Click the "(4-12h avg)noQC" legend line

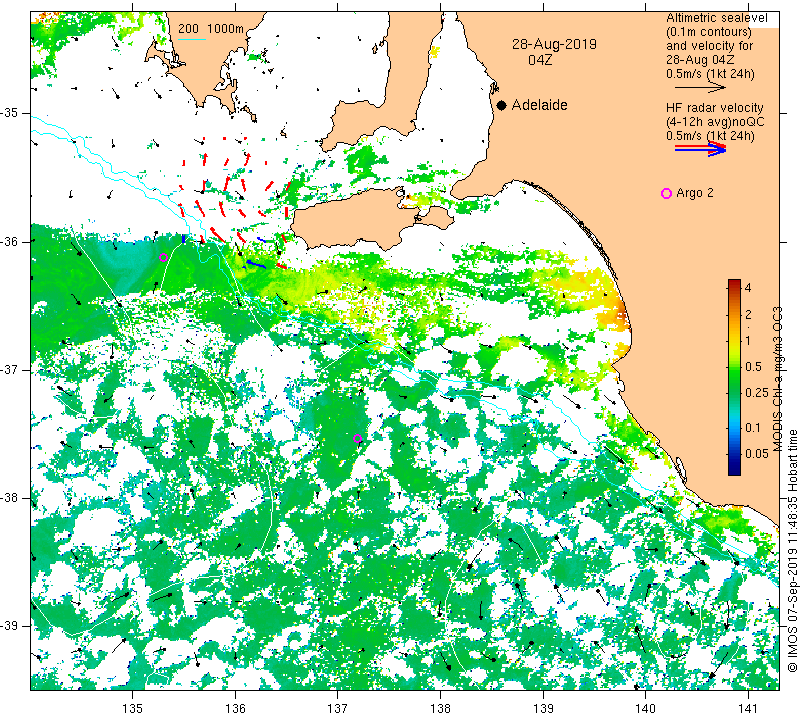tap(715, 122)
